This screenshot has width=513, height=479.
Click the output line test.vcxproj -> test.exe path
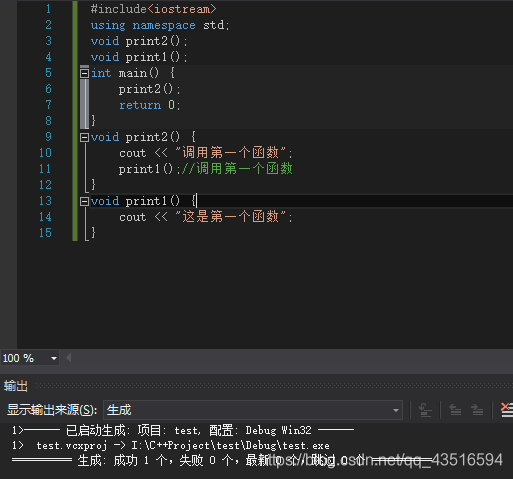tap(170, 446)
